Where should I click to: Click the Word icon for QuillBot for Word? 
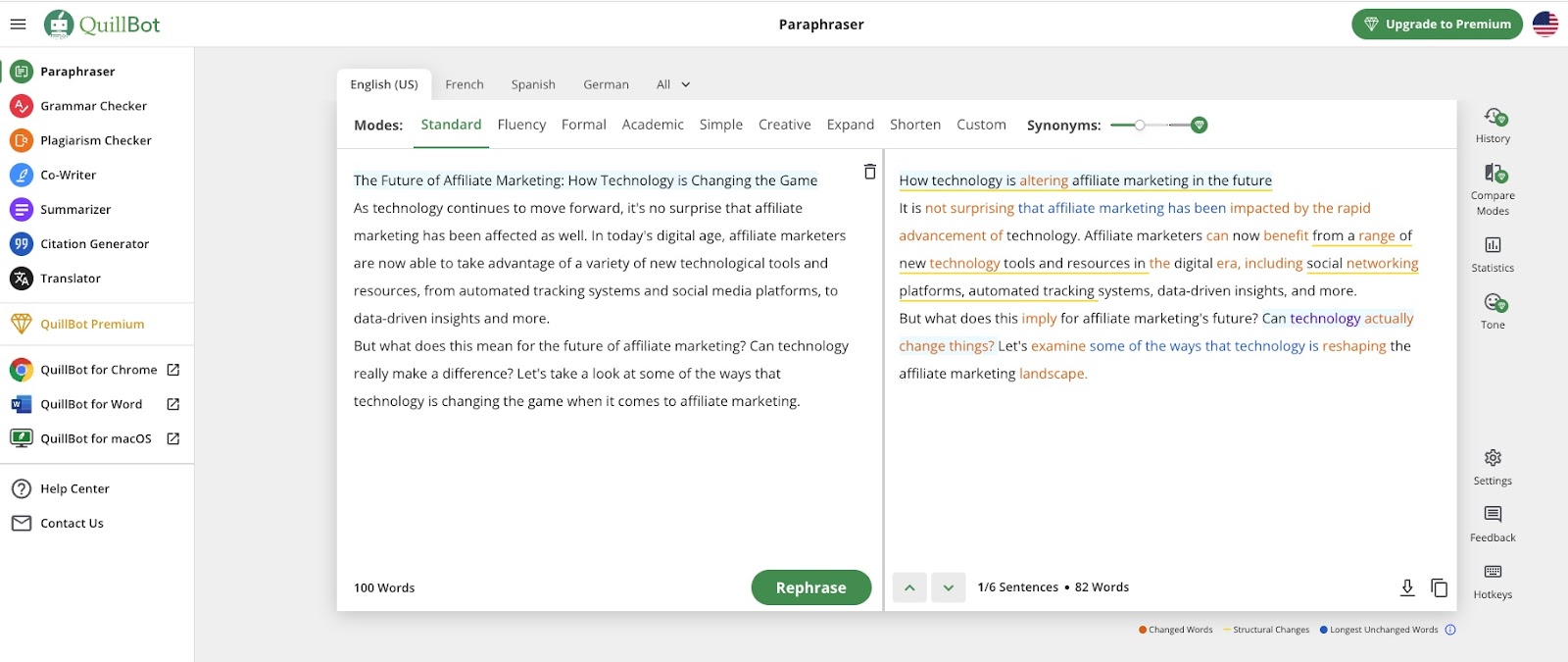pyautogui.click(x=22, y=404)
